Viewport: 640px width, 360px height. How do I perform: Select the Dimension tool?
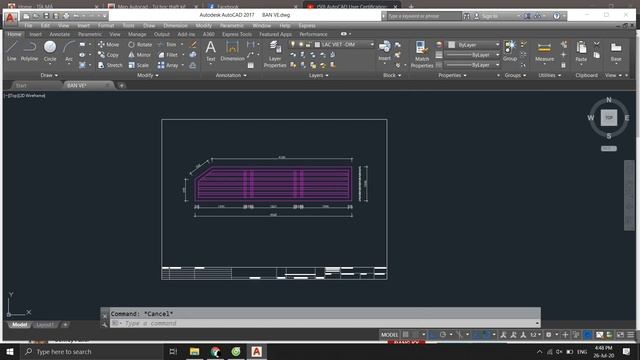click(232, 51)
